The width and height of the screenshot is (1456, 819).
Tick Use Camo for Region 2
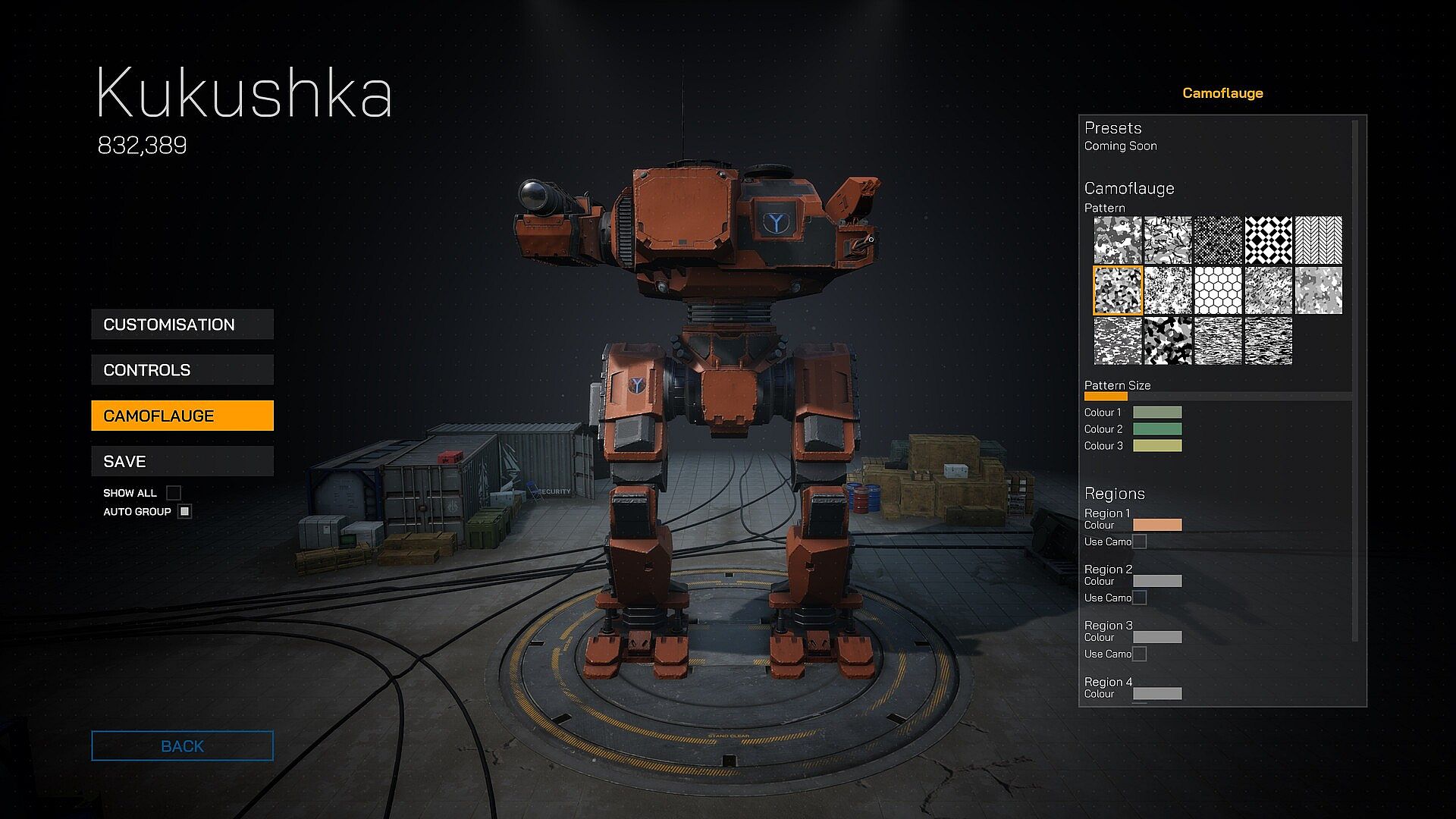click(x=1139, y=598)
